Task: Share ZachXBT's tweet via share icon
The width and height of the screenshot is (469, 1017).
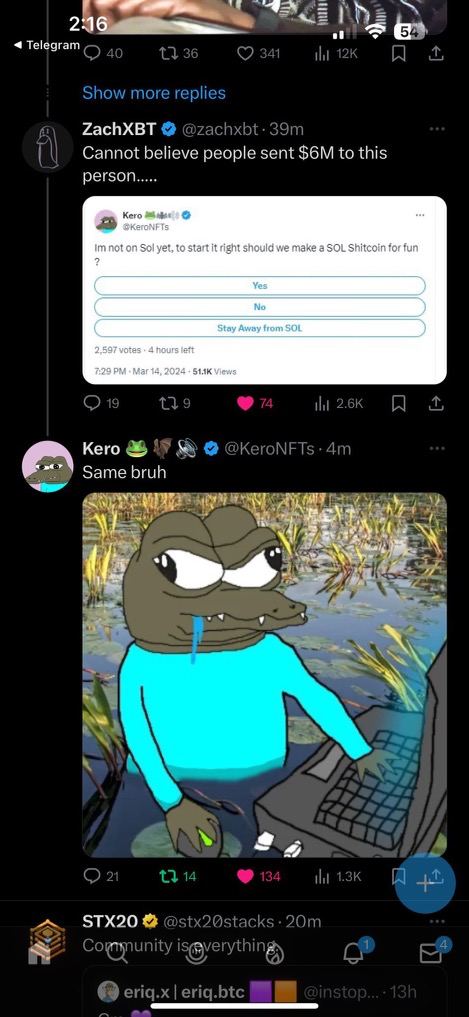Action: click(437, 403)
